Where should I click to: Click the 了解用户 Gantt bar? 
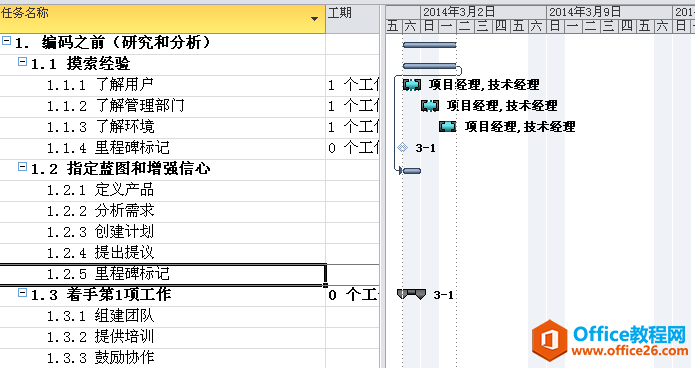click(412, 85)
